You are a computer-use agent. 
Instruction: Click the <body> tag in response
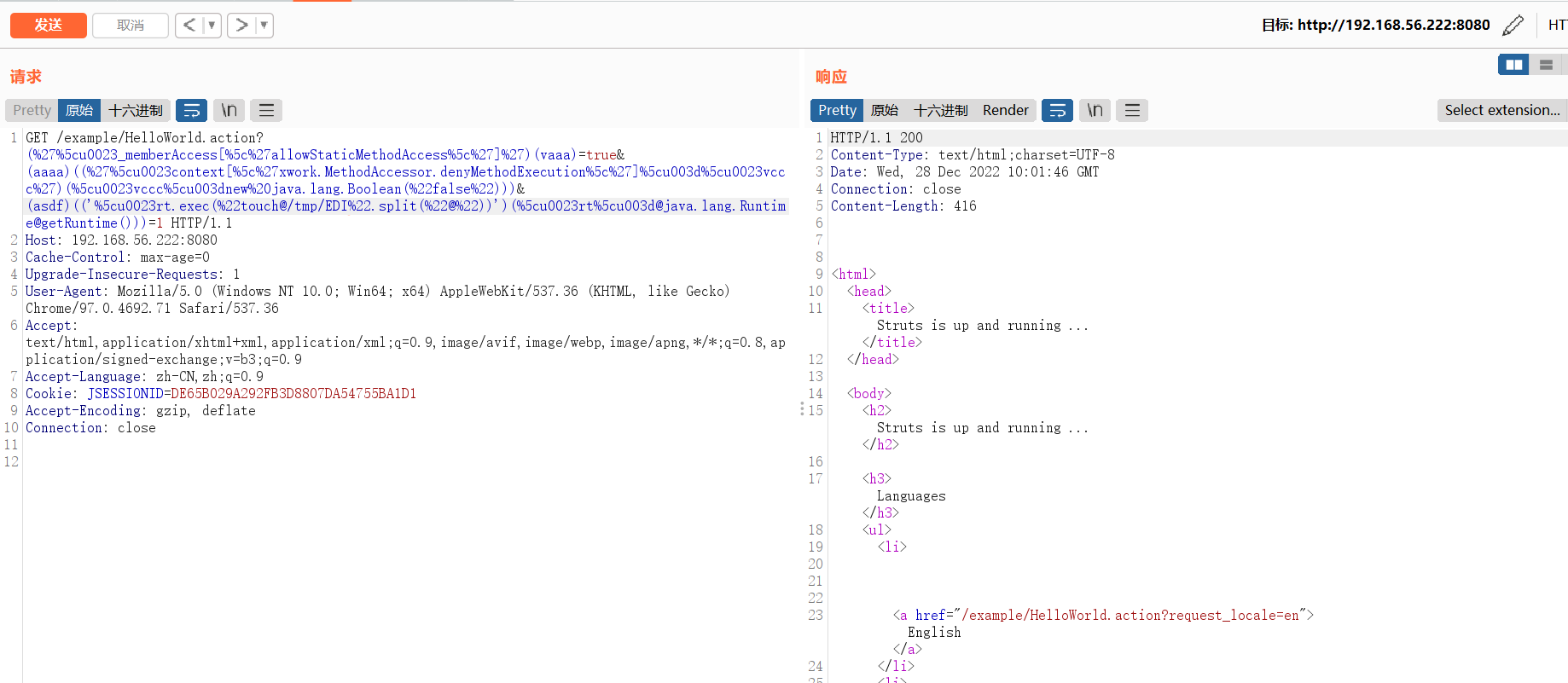pyautogui.click(x=869, y=393)
